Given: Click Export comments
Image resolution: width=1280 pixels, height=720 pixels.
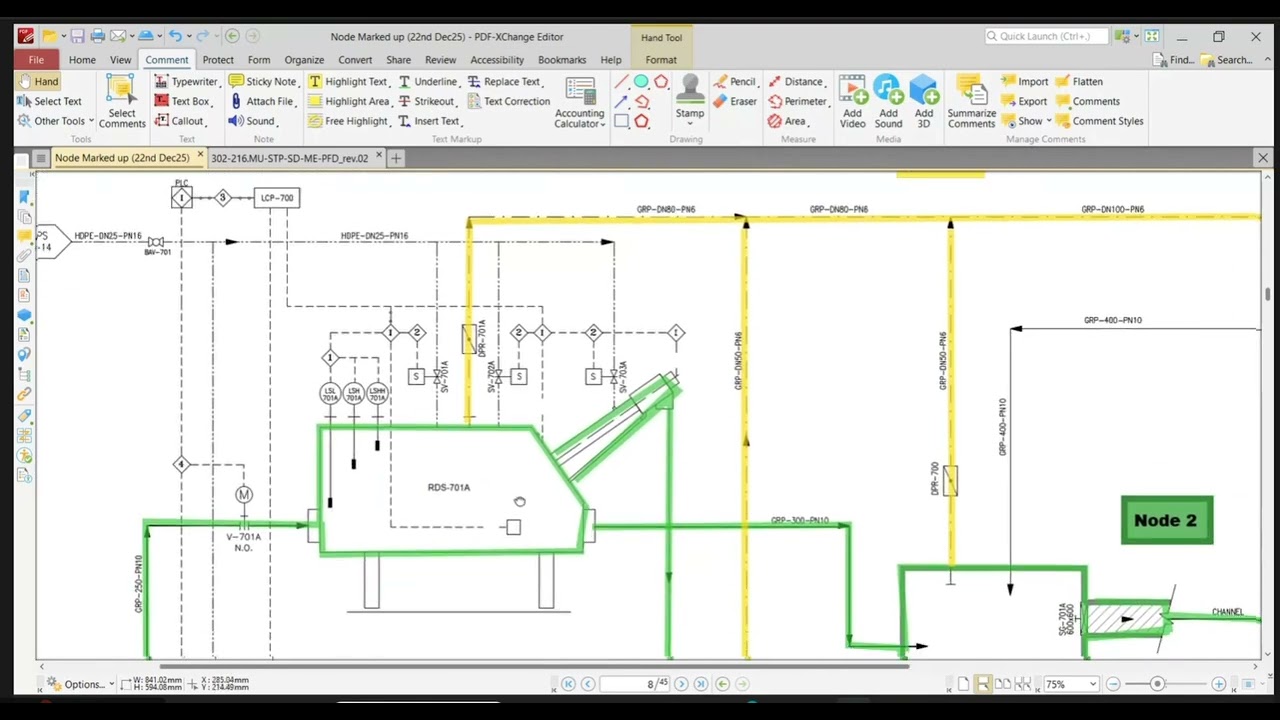Looking at the screenshot, I should (x=1025, y=101).
